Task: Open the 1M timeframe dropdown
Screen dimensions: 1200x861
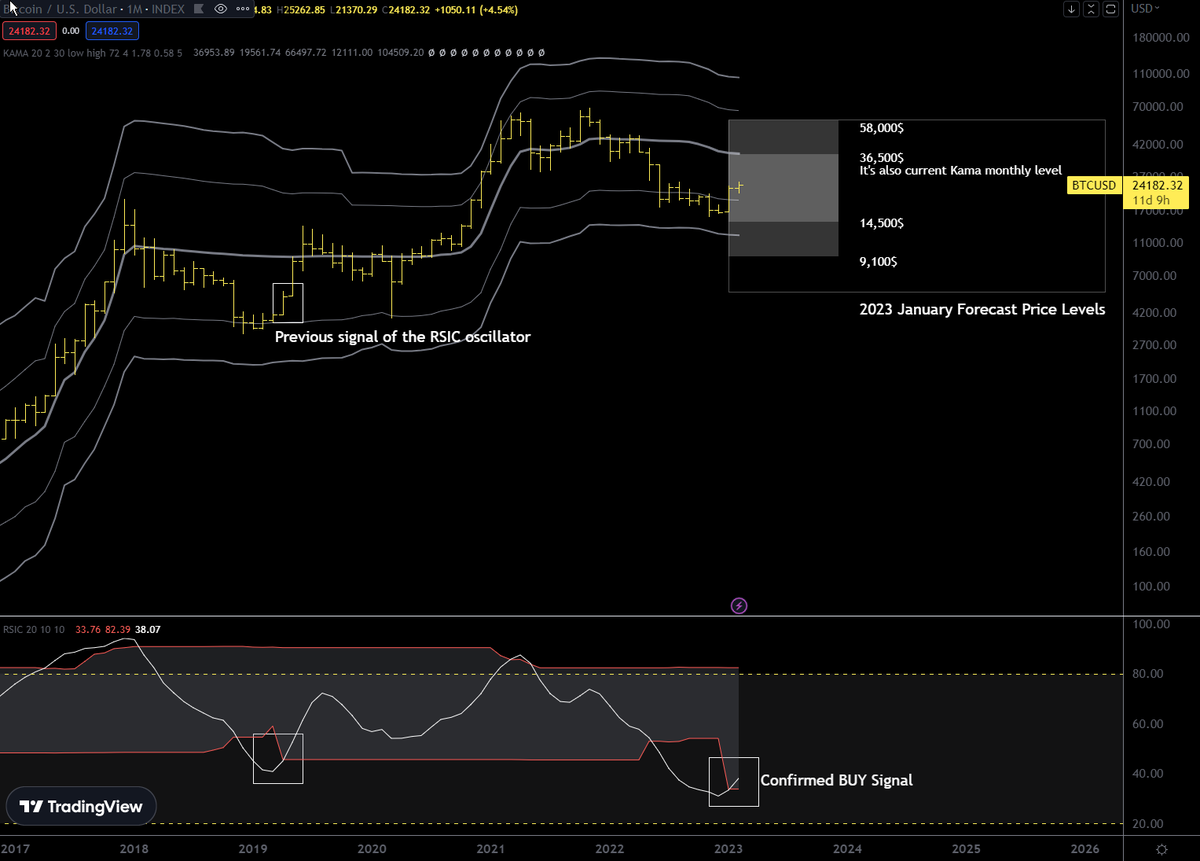Action: pyautogui.click(x=133, y=9)
